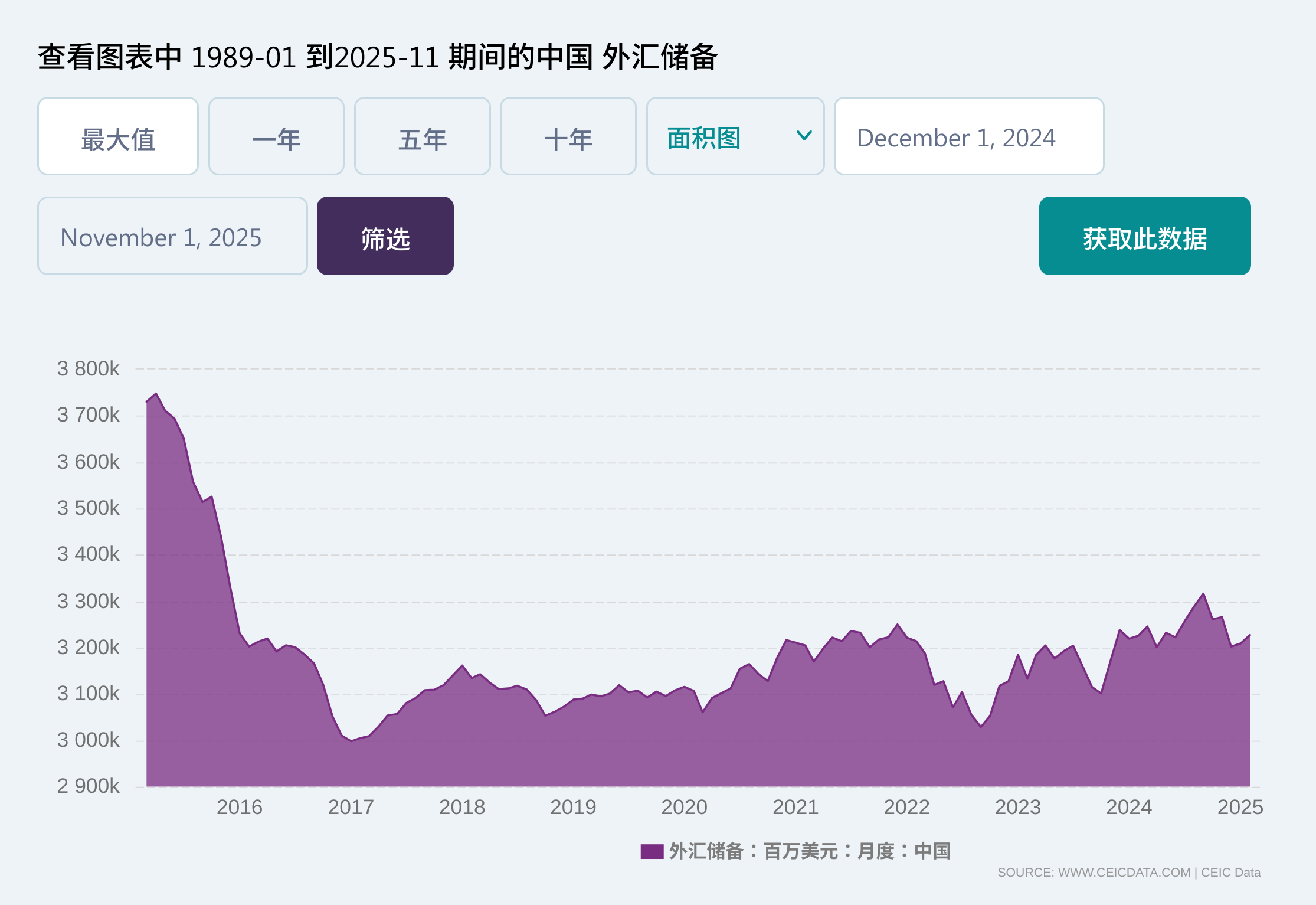The width and height of the screenshot is (1316, 905).
Task: Click the chart's highest peak near 2015
Action: point(156,394)
